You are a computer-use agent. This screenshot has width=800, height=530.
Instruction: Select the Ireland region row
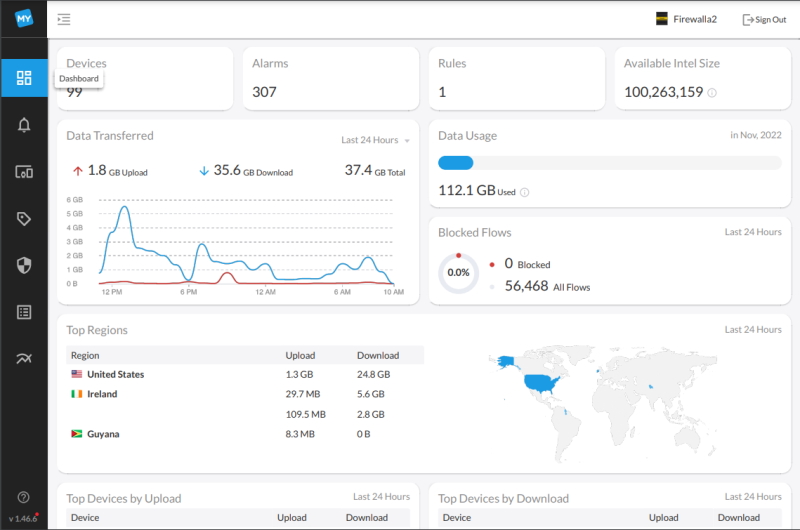click(245, 394)
